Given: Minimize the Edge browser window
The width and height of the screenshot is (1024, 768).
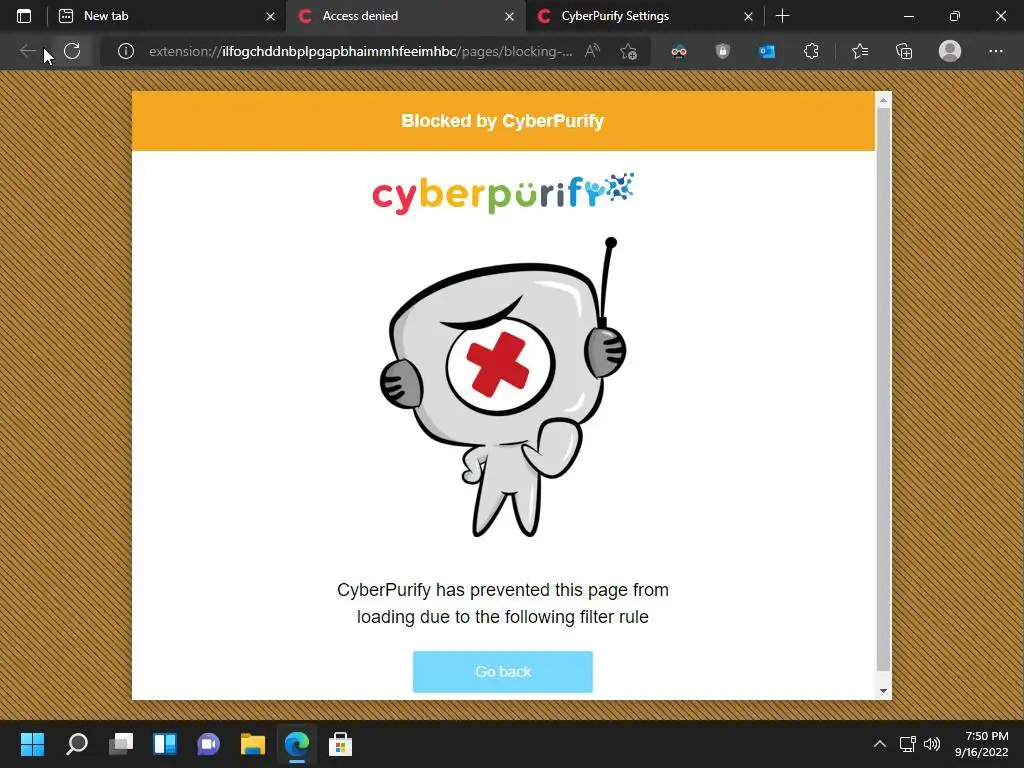Looking at the screenshot, I should click(908, 16).
